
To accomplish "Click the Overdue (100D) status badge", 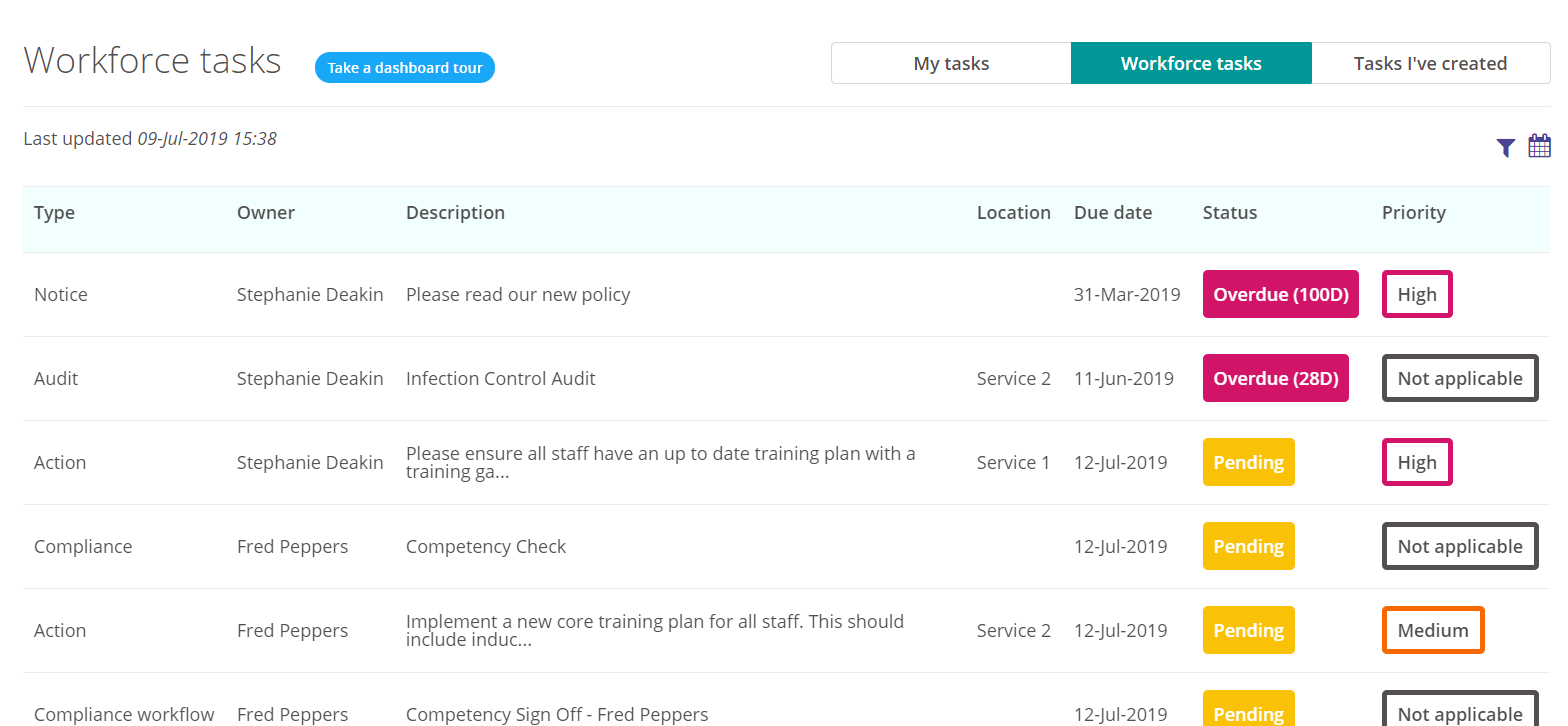I will click(1281, 294).
